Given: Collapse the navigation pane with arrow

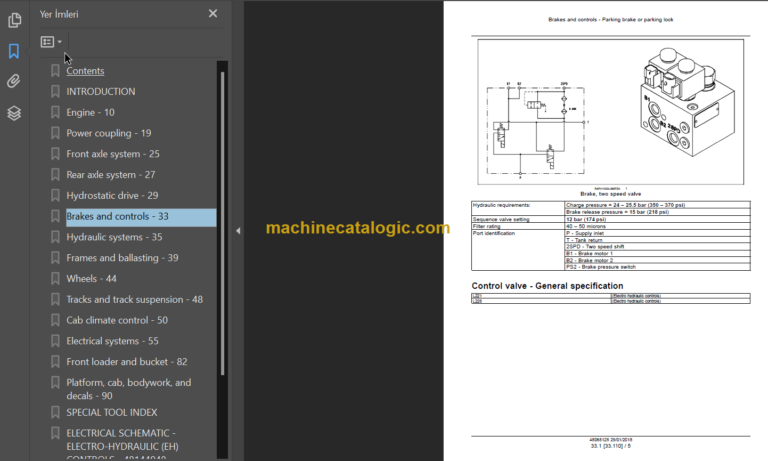Looking at the screenshot, I should click(238, 231).
